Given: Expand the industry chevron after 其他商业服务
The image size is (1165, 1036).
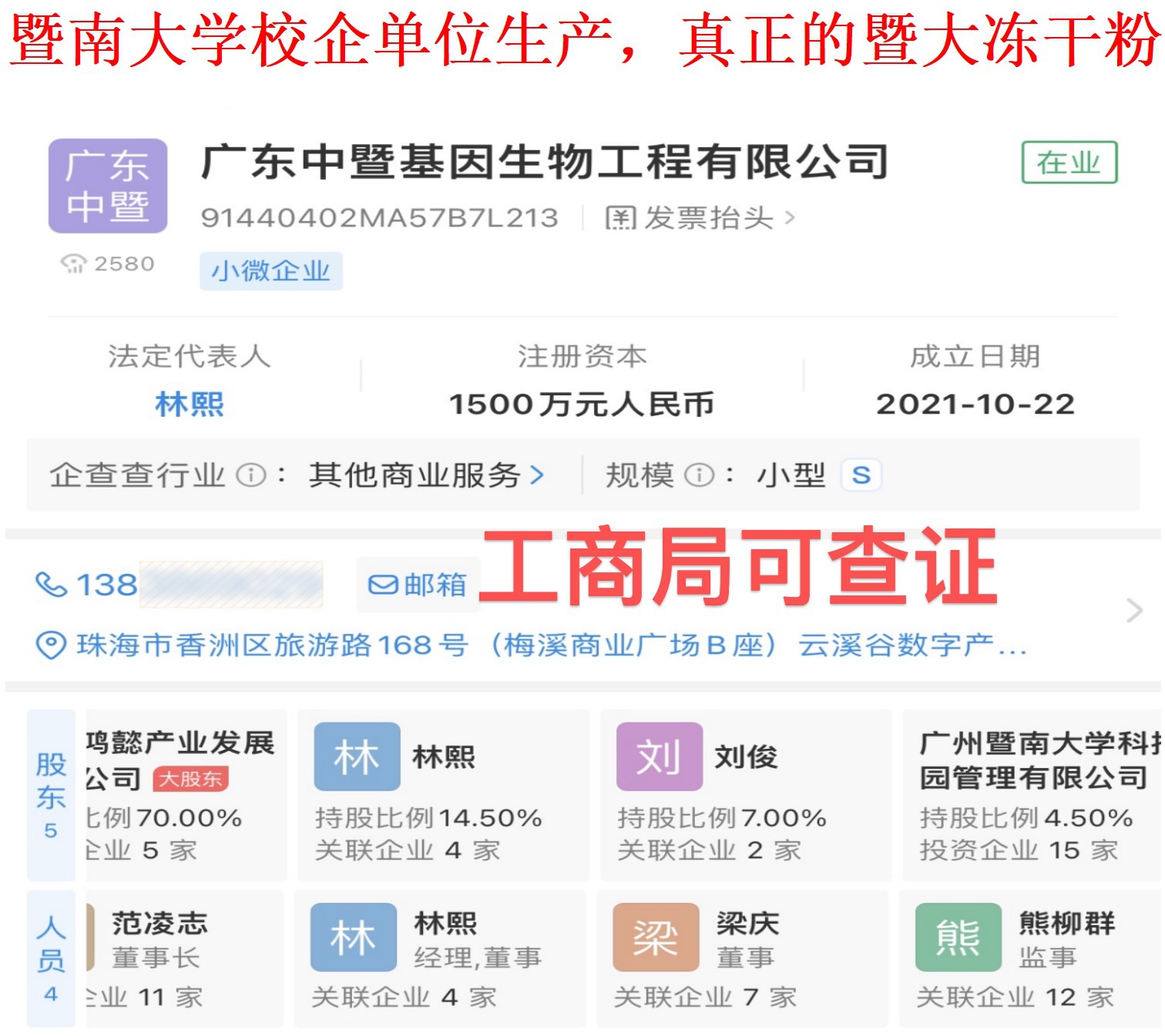Looking at the screenshot, I should pyautogui.click(x=537, y=475).
